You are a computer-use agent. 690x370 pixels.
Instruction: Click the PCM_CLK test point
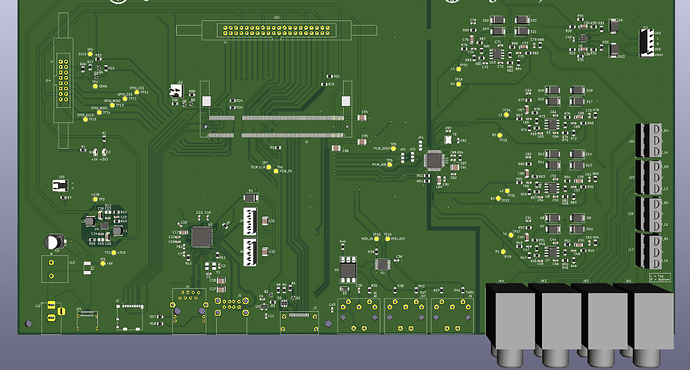coord(269,167)
